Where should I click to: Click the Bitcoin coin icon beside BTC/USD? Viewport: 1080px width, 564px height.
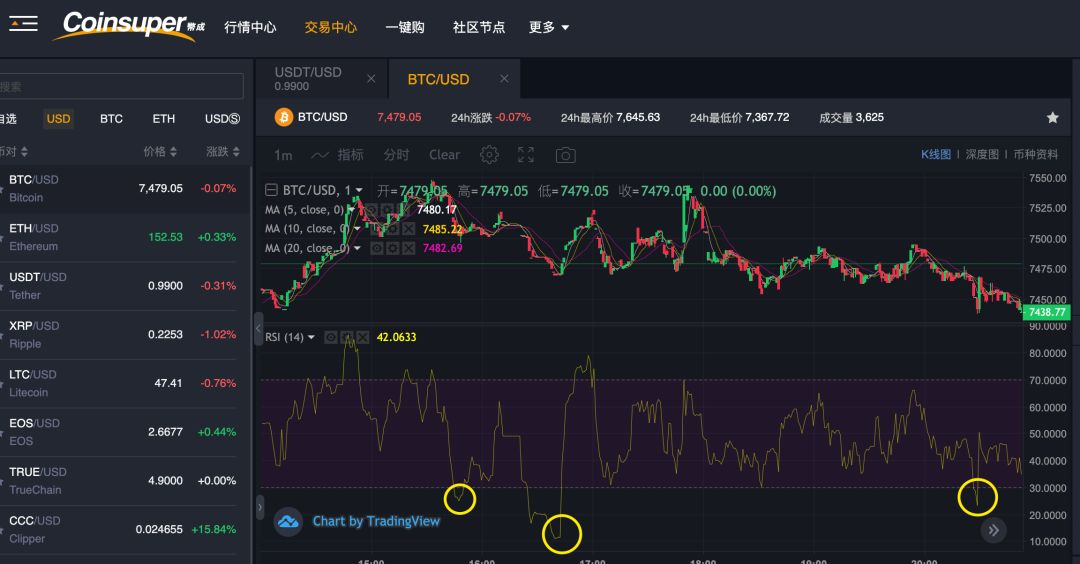(284, 117)
